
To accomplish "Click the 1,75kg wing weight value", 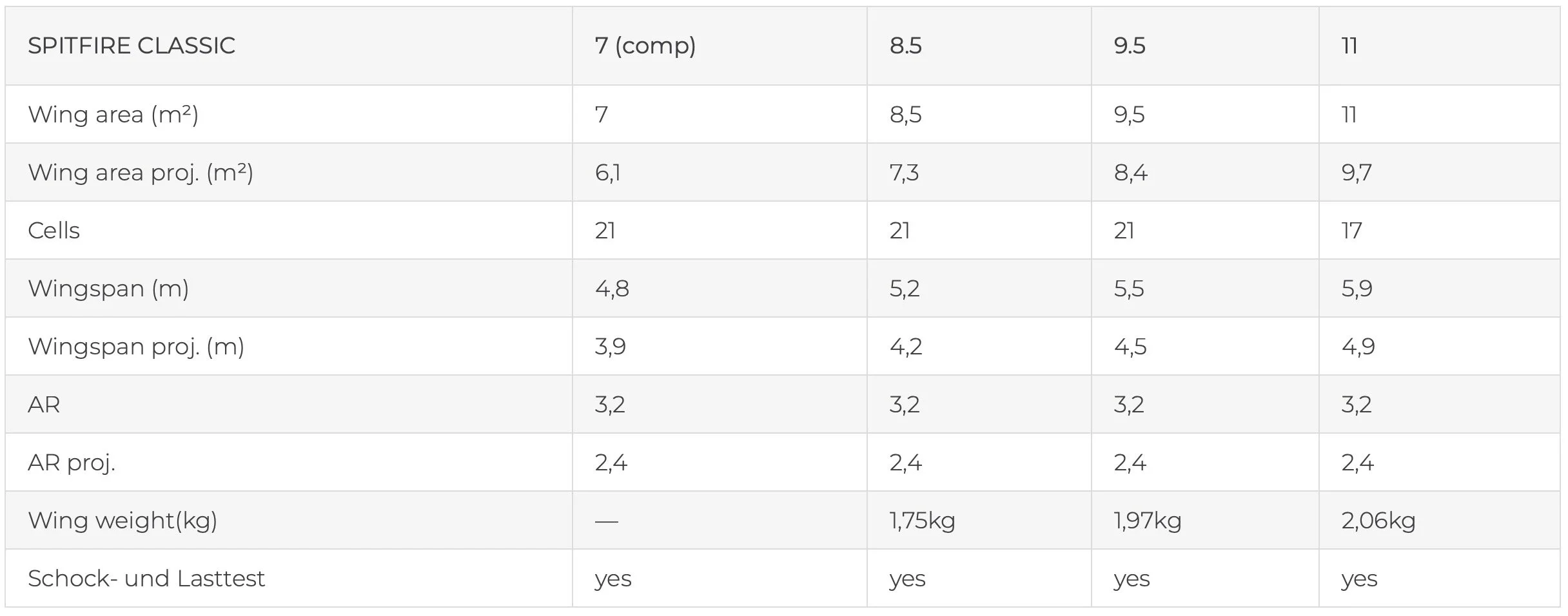I will [x=922, y=521].
